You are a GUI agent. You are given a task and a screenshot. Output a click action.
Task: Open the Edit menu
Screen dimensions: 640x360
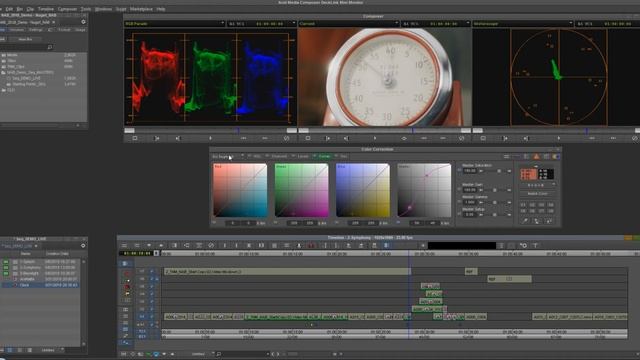tap(9, 9)
